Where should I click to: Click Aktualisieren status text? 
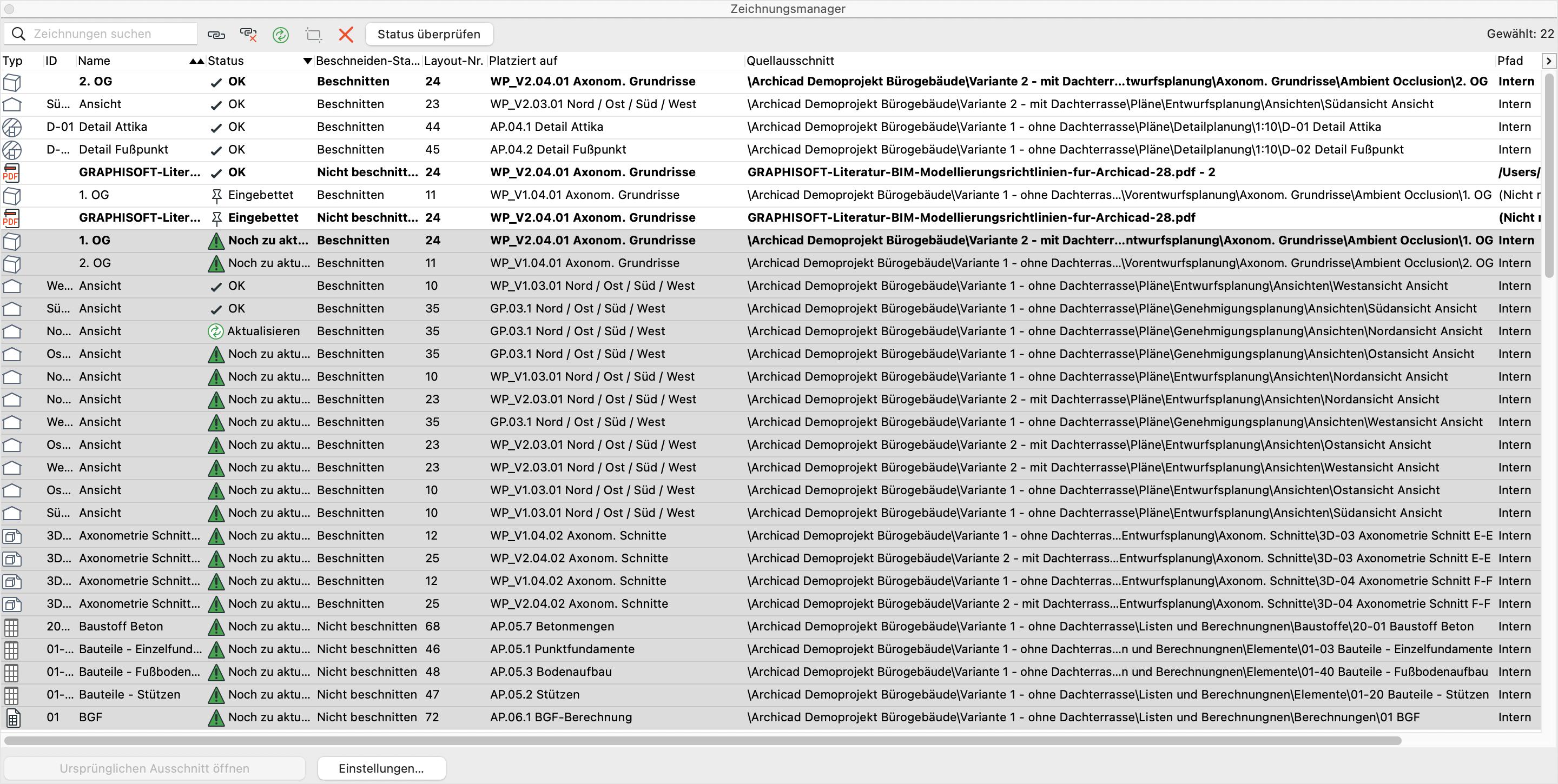[263, 331]
